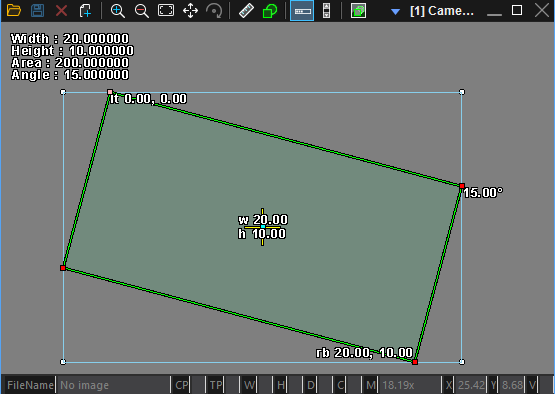Click the 'M' magnification label

371,385
